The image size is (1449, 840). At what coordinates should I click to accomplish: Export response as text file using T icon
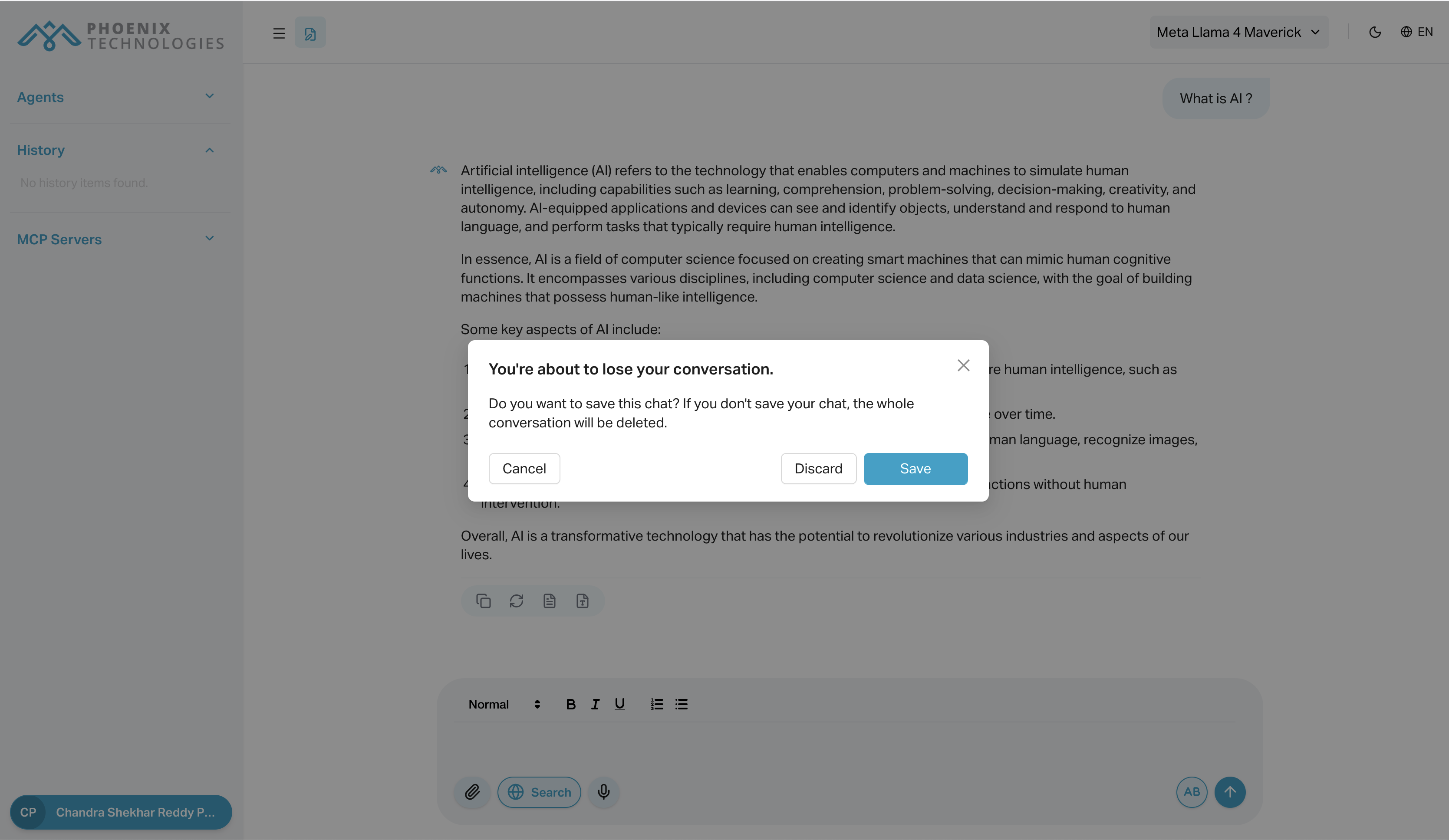coord(583,600)
